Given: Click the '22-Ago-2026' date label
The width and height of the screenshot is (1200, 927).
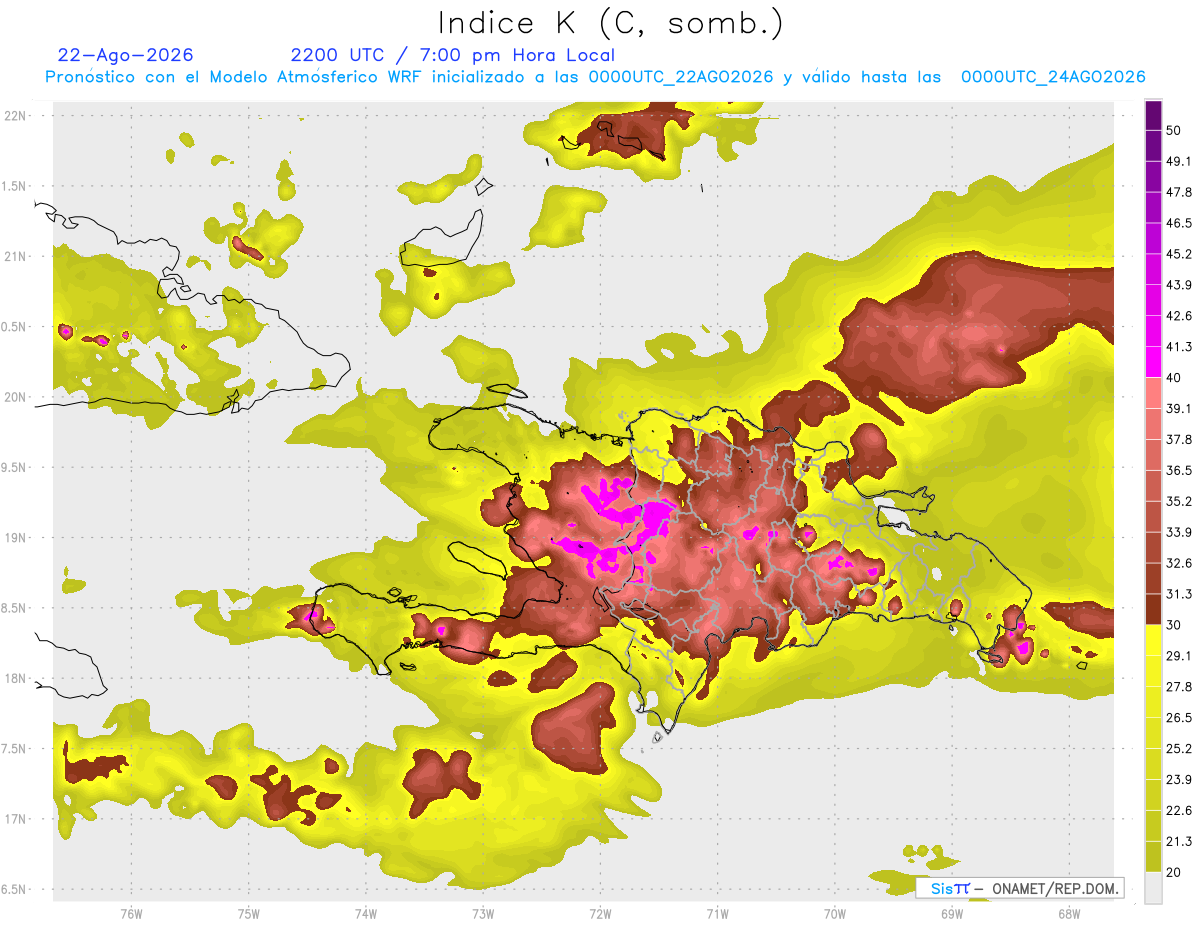Looking at the screenshot, I should [x=126, y=55].
